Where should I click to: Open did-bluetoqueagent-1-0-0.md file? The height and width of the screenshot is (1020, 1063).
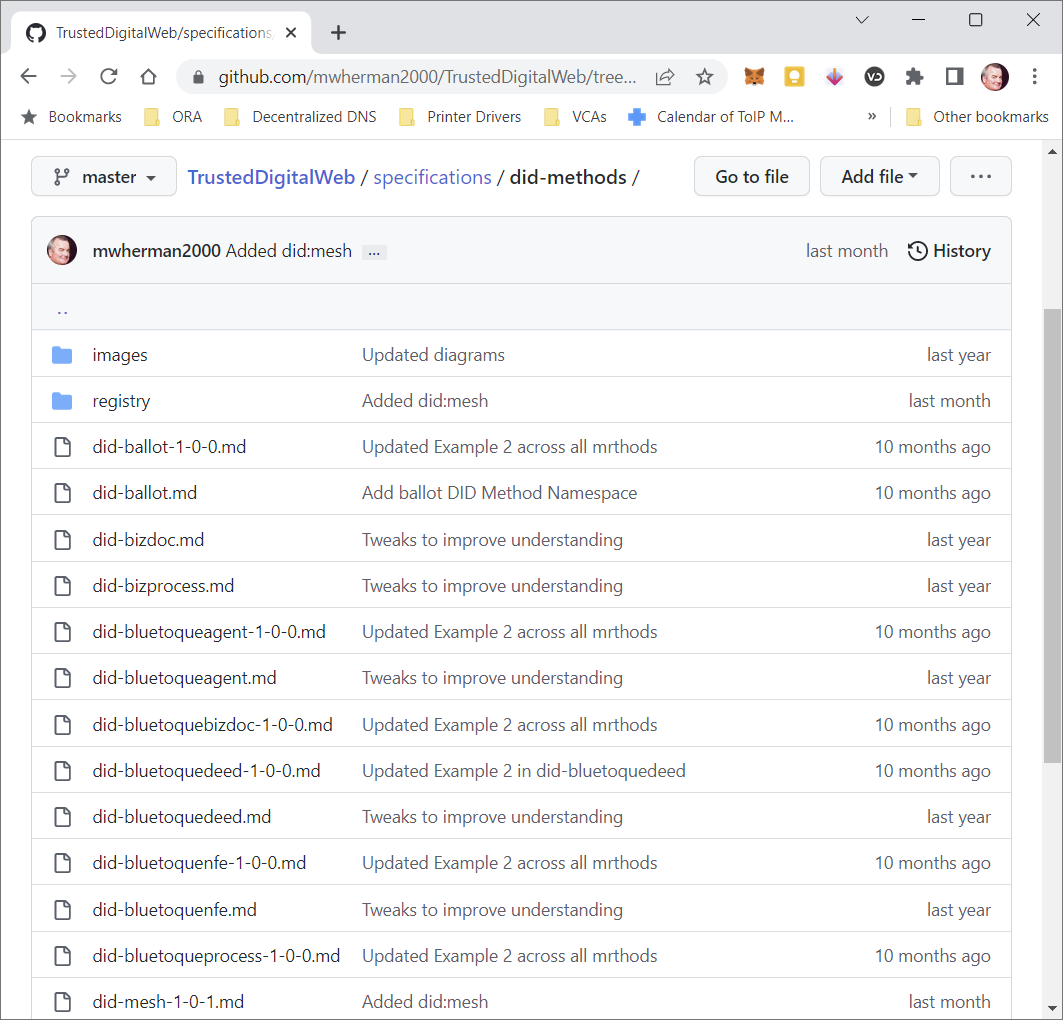[209, 632]
